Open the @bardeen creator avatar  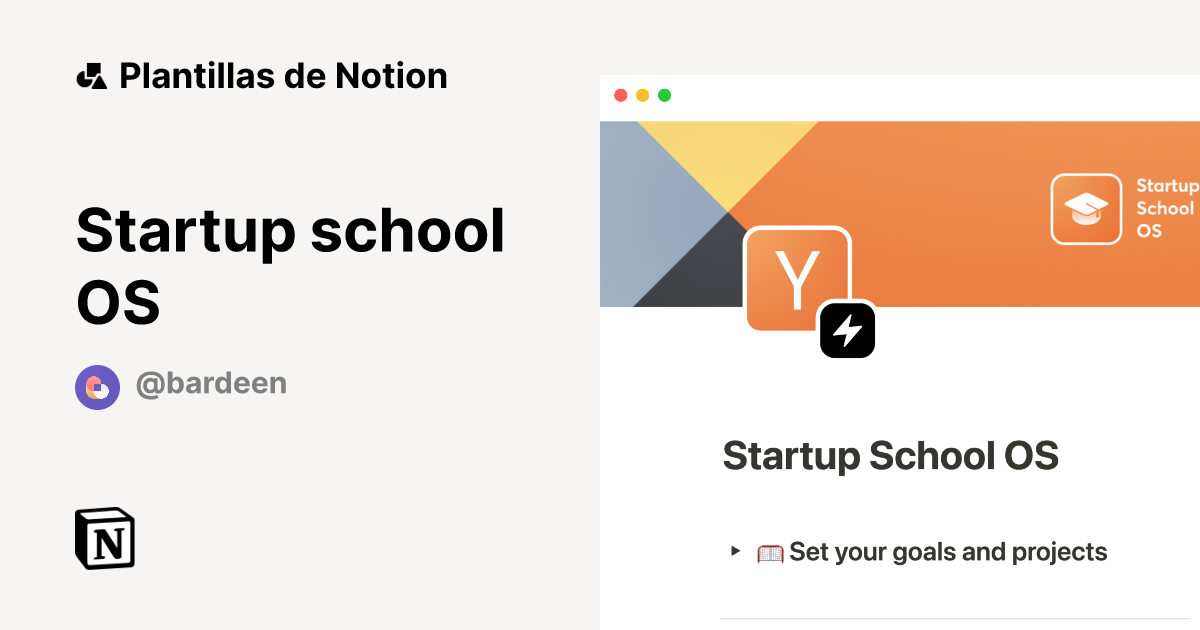point(97,387)
